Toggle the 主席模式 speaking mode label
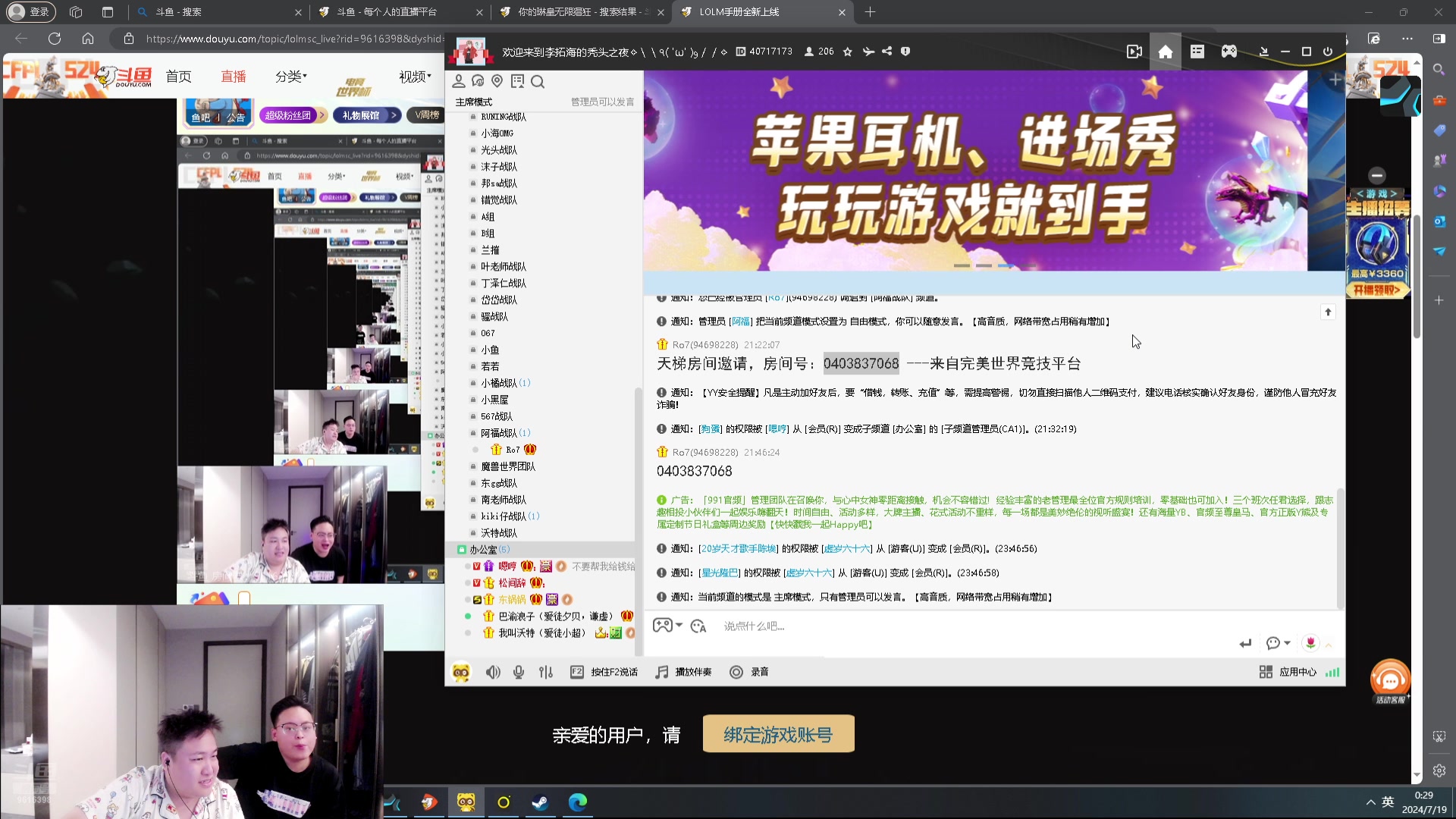The height and width of the screenshot is (819, 1456). 474,102
